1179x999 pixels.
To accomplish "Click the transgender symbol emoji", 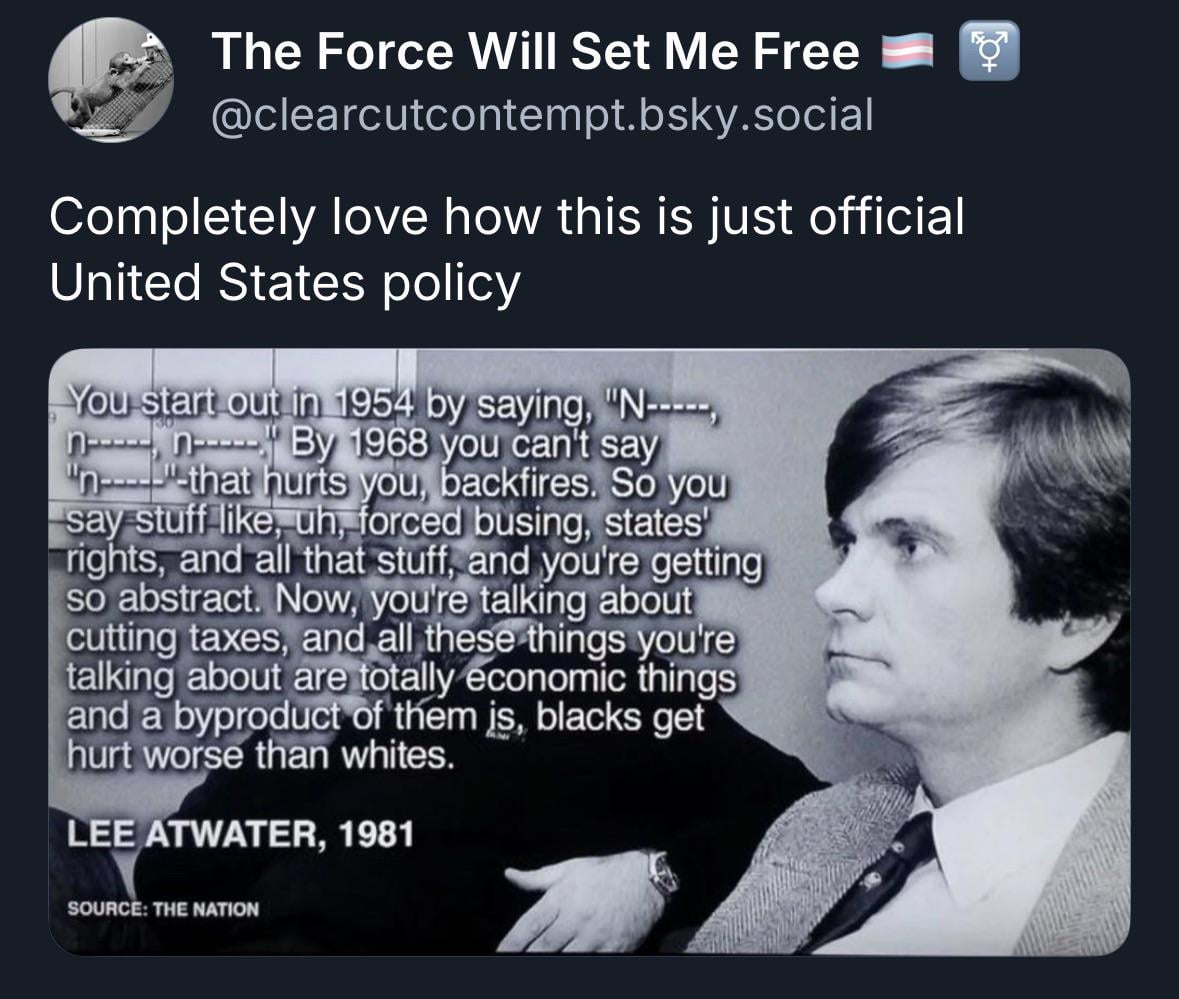I will 988,53.
